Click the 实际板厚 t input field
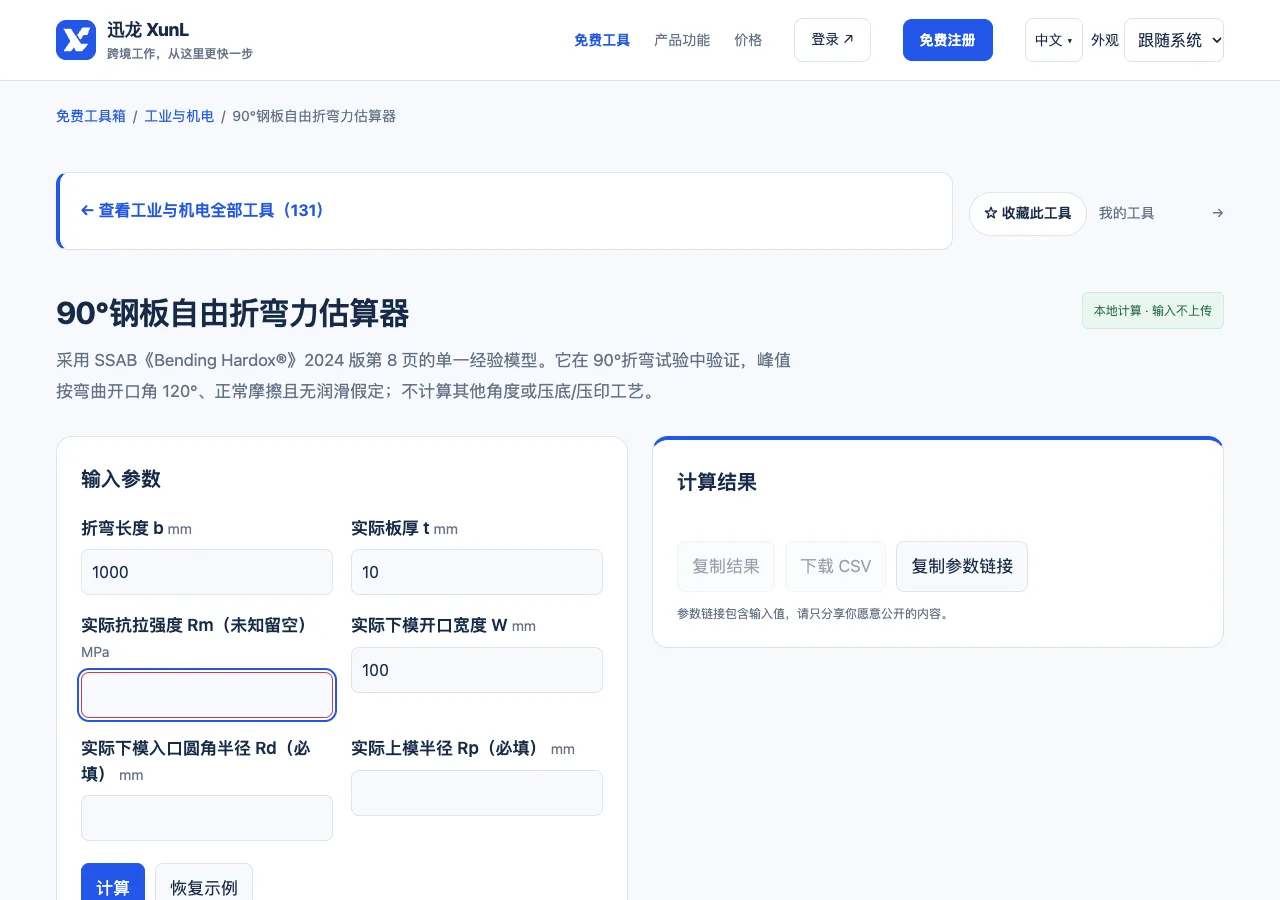The height and width of the screenshot is (900, 1280). [477, 572]
